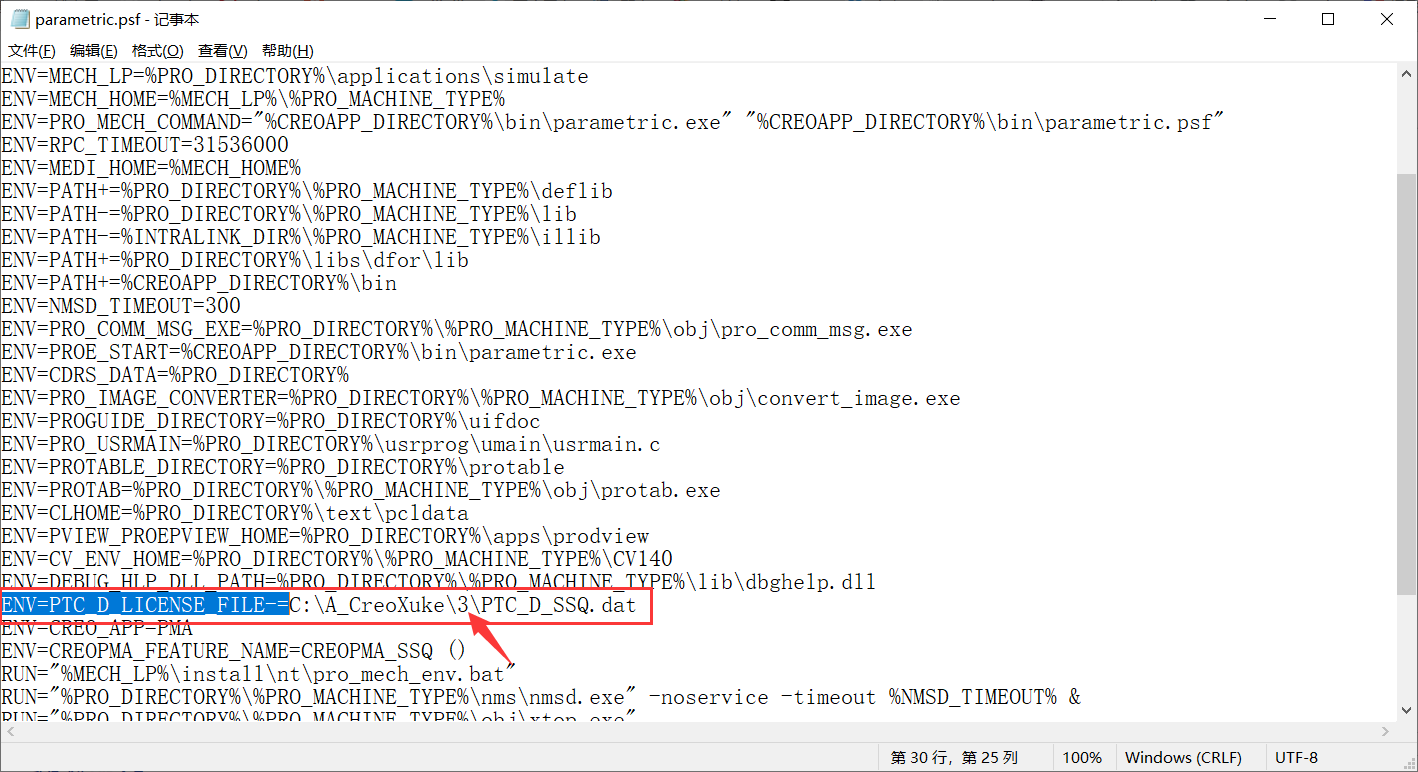The width and height of the screenshot is (1418, 772).
Task: Open the 文件(F) menu
Action: [x=32, y=51]
